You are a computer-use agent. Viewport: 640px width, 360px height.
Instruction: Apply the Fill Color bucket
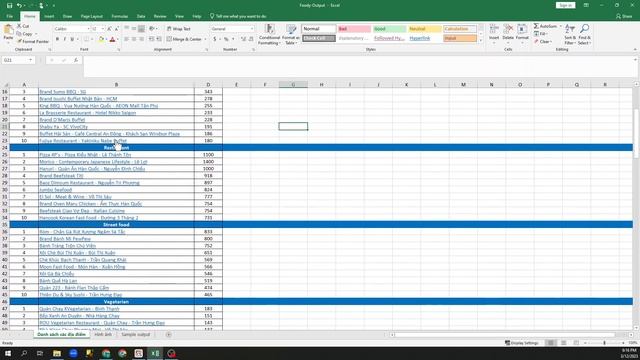tap(101, 40)
